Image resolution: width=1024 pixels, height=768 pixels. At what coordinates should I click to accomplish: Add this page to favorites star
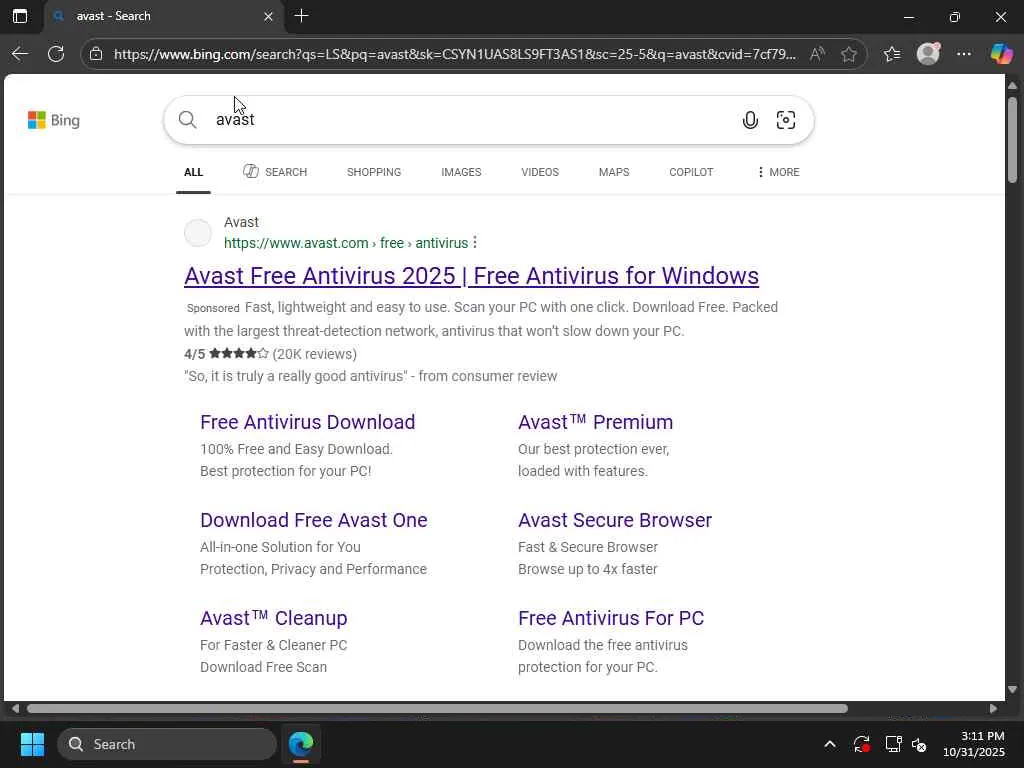click(848, 54)
